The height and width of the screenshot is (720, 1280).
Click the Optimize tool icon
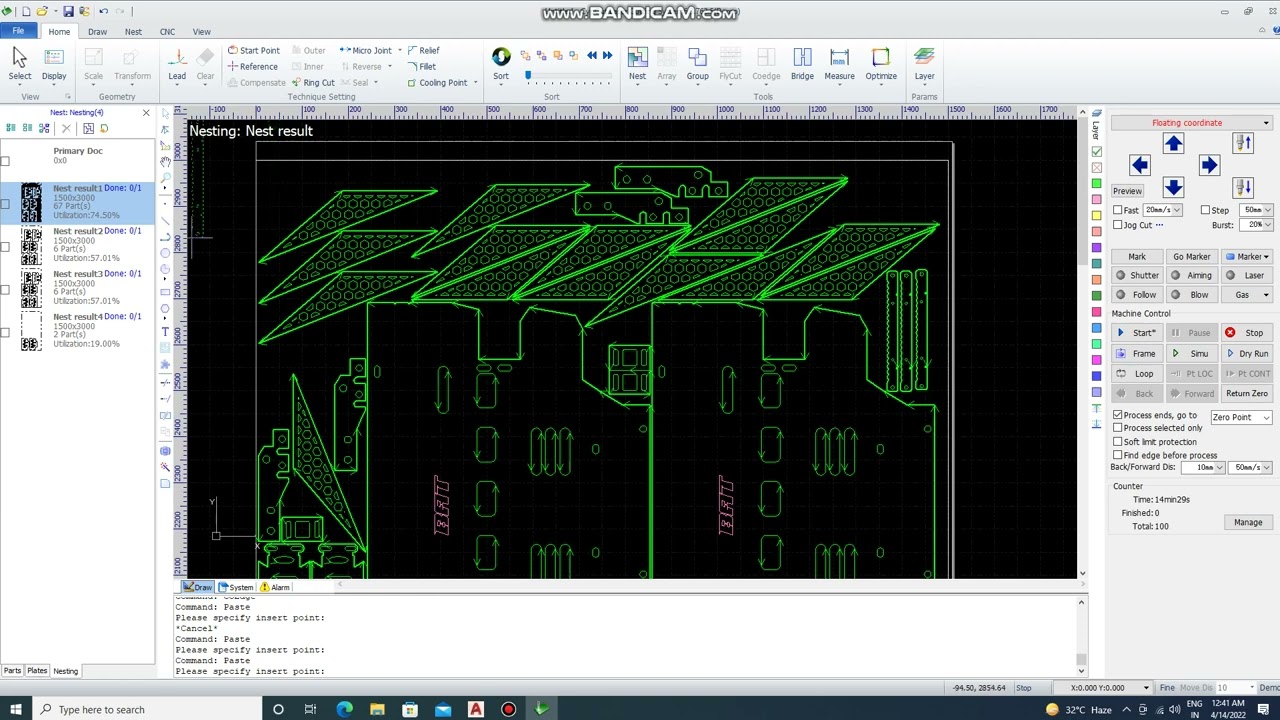881,64
